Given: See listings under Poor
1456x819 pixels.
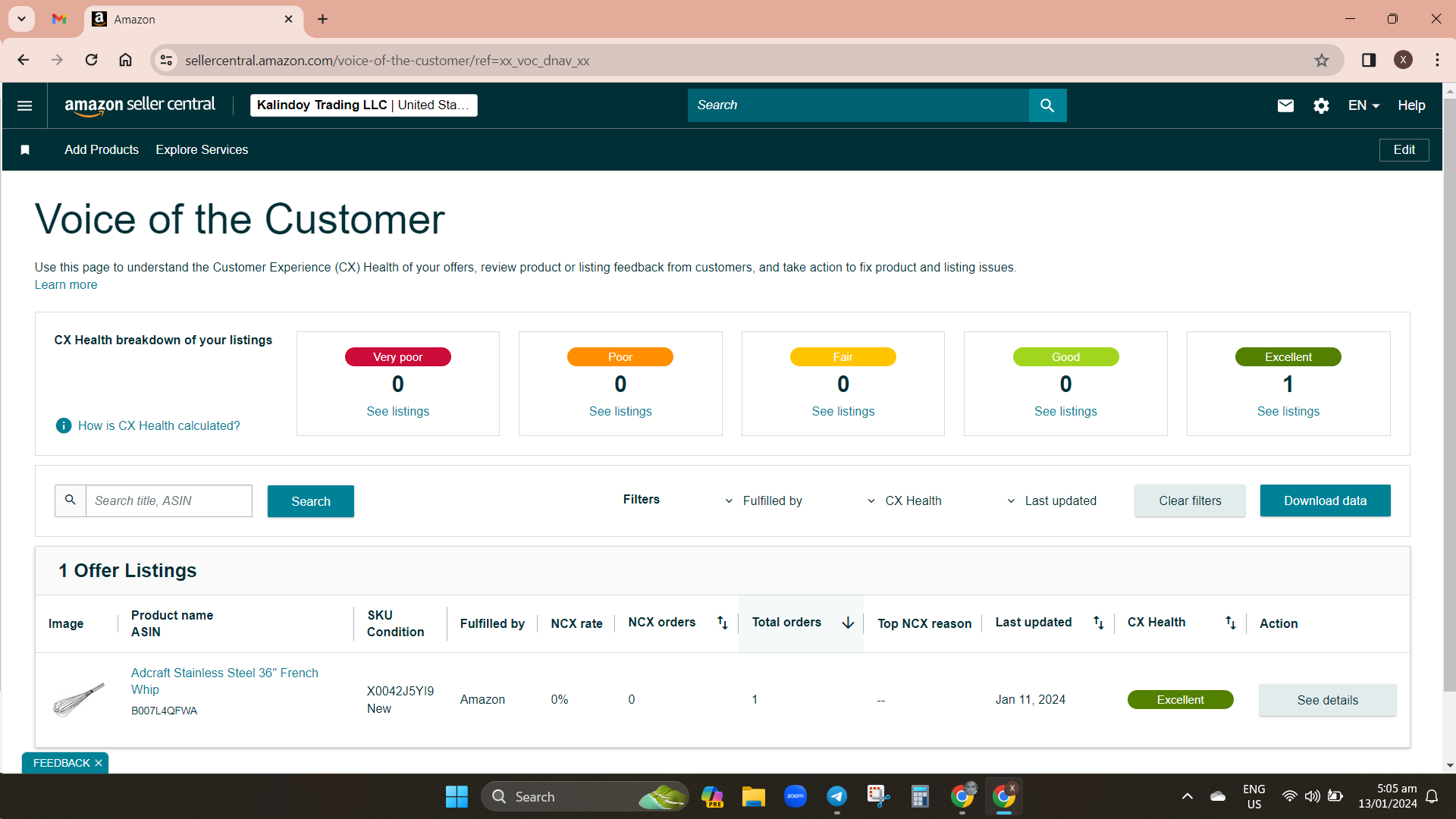Looking at the screenshot, I should pos(620,411).
